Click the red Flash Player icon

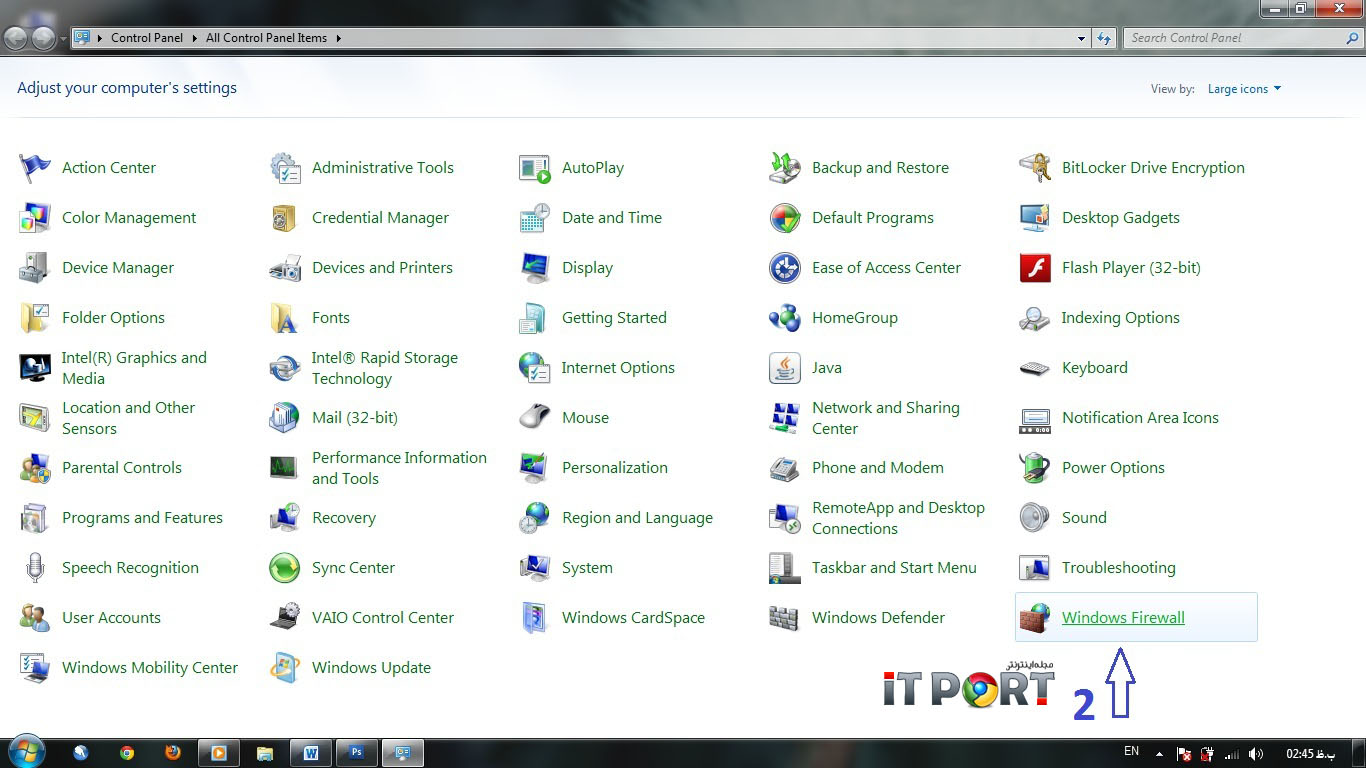point(1035,268)
